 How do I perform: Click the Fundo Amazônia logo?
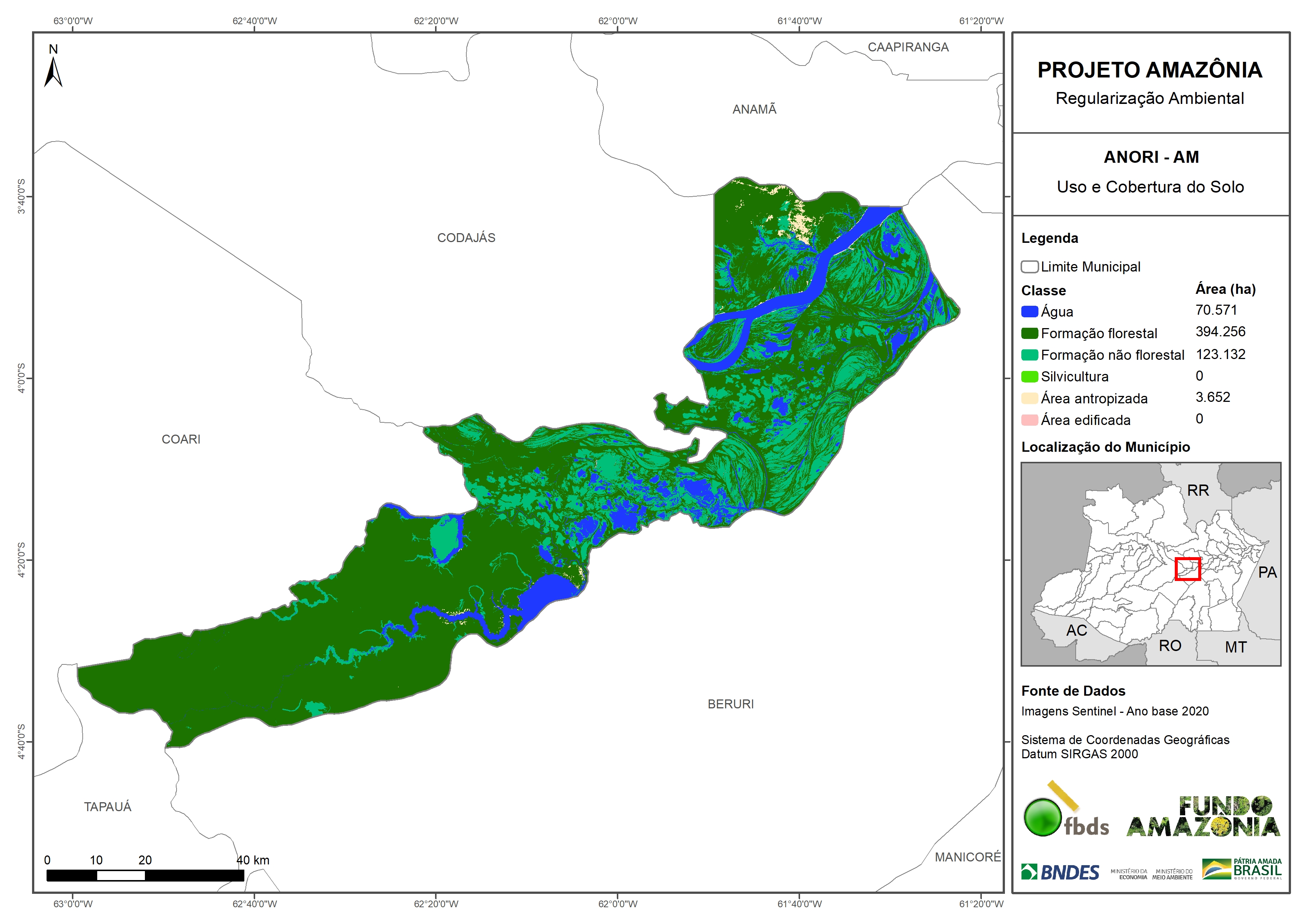(1203, 816)
